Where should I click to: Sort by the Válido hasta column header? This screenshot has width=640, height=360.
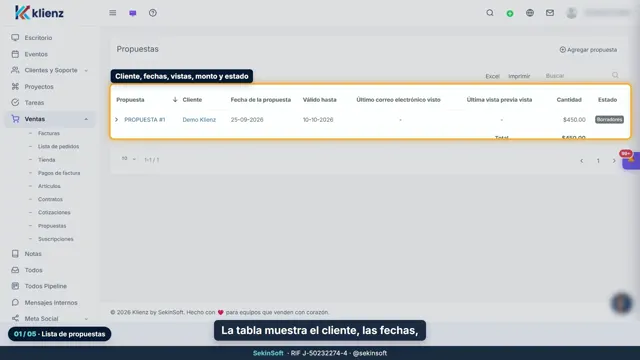click(x=320, y=100)
